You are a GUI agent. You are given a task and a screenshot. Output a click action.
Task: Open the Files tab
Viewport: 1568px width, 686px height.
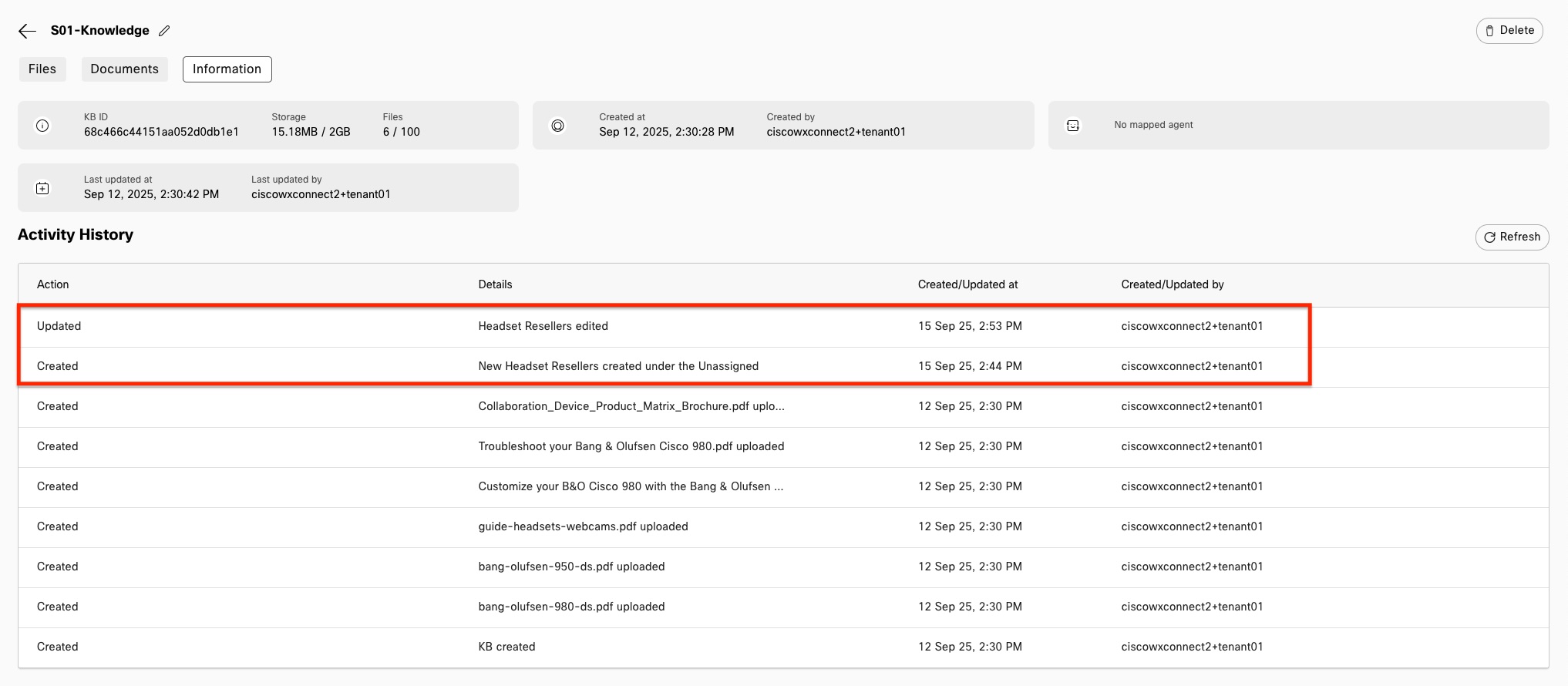42,69
